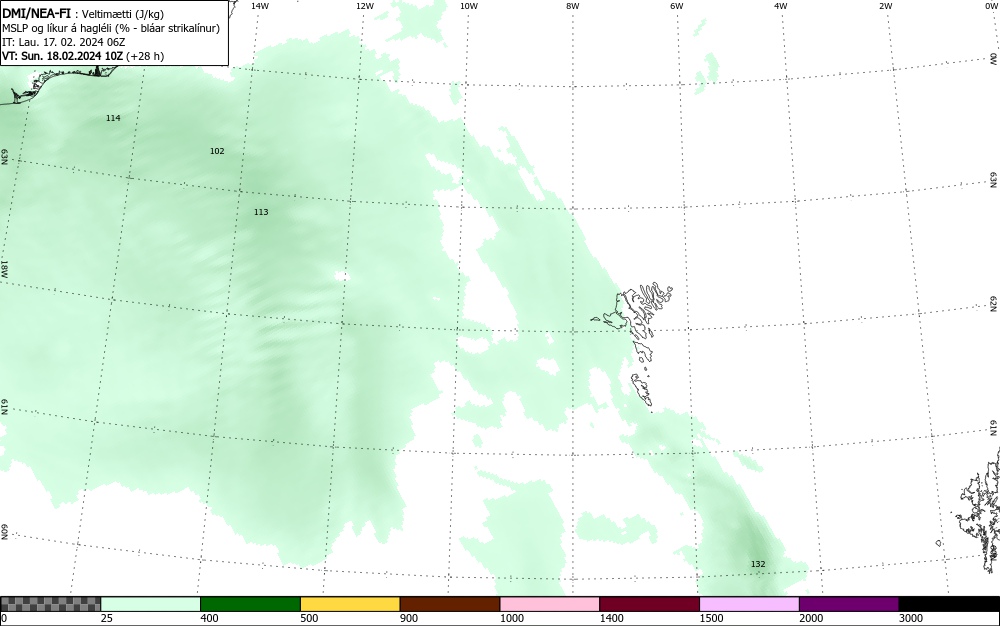
Task: Click the 60N label on left edge
Action: click(4, 532)
